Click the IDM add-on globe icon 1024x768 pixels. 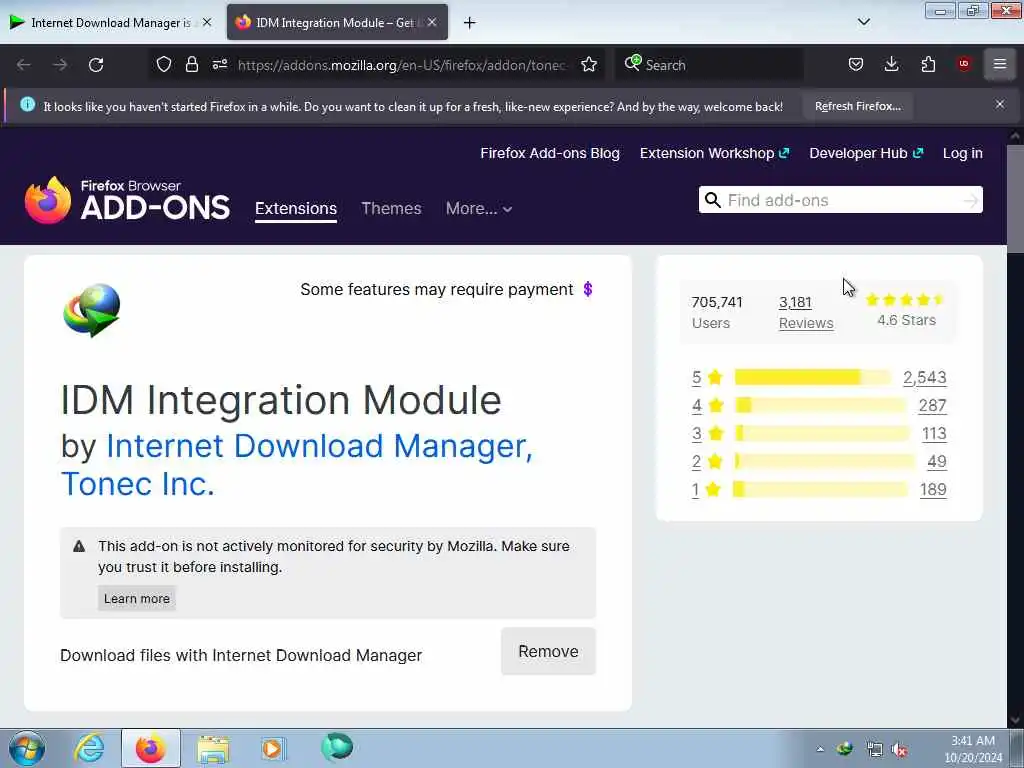coord(91,310)
